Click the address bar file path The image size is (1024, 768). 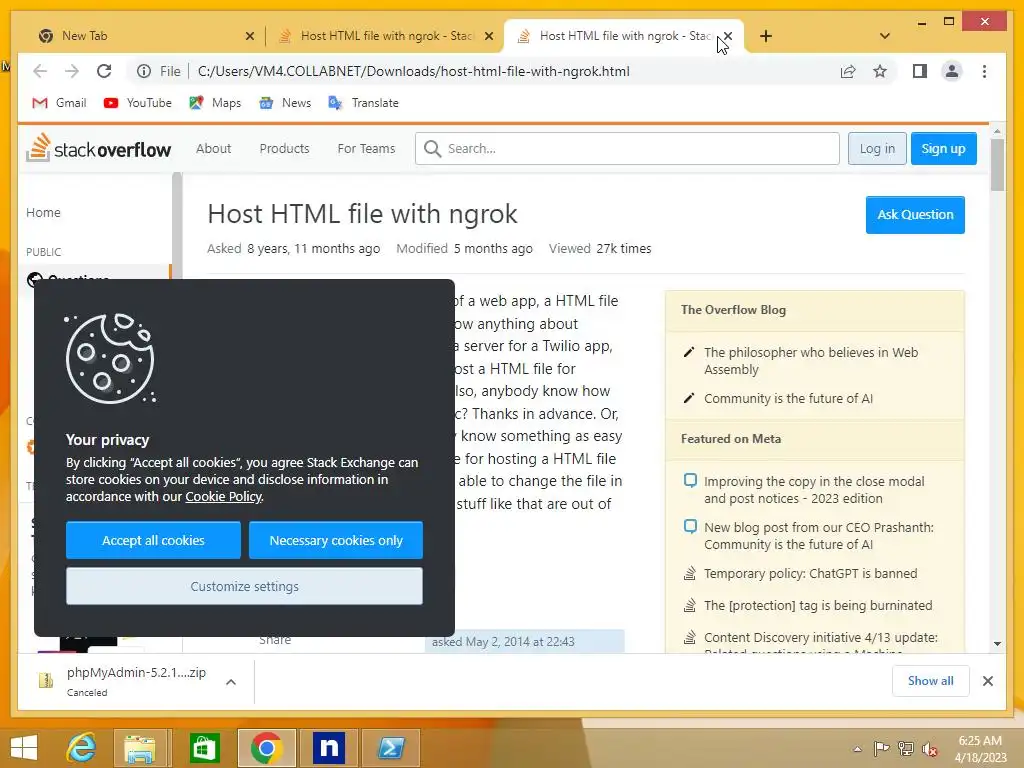point(413,71)
